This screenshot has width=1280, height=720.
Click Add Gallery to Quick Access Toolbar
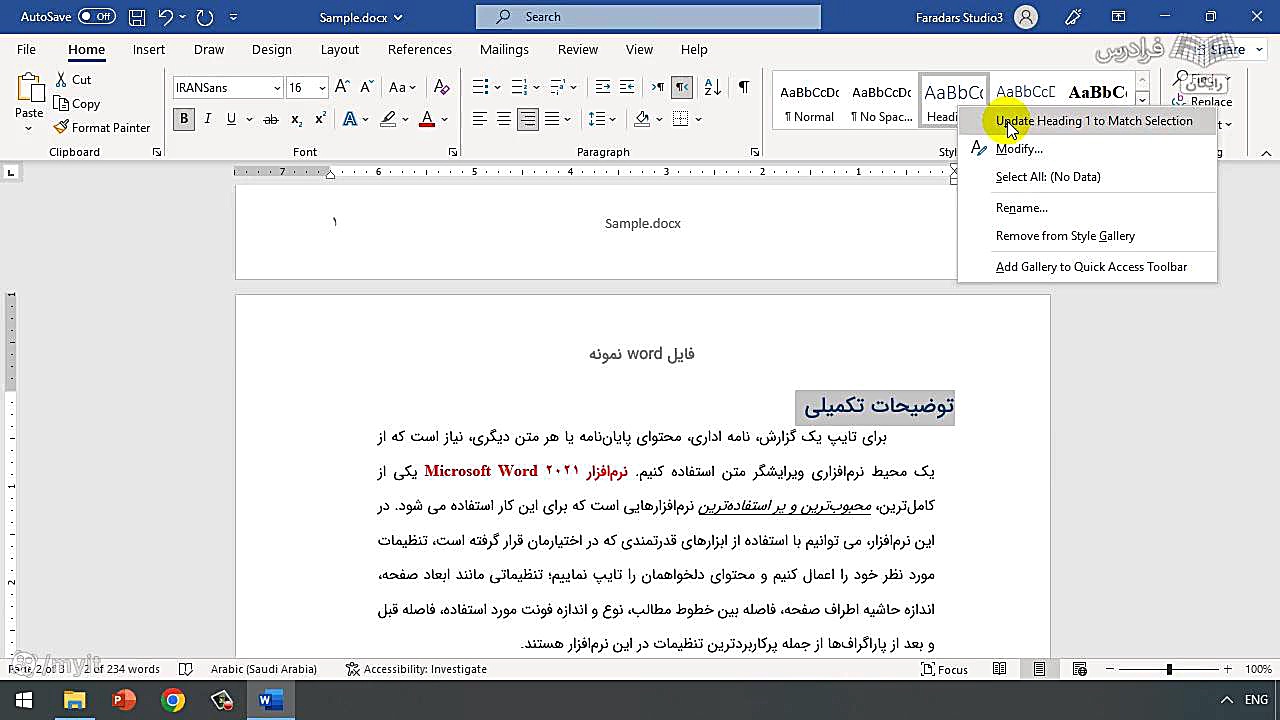(x=1091, y=267)
